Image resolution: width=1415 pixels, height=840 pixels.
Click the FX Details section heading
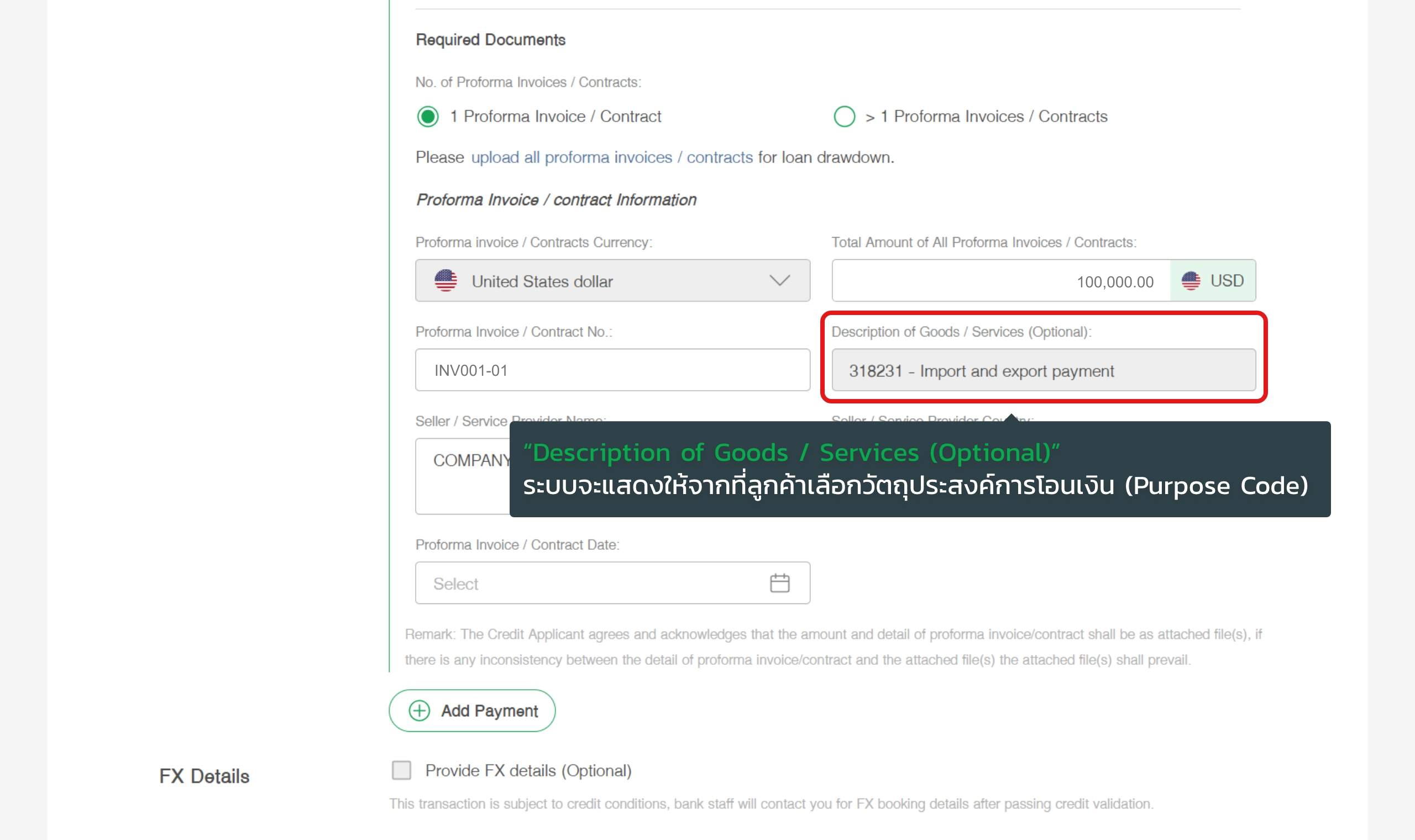pos(205,776)
